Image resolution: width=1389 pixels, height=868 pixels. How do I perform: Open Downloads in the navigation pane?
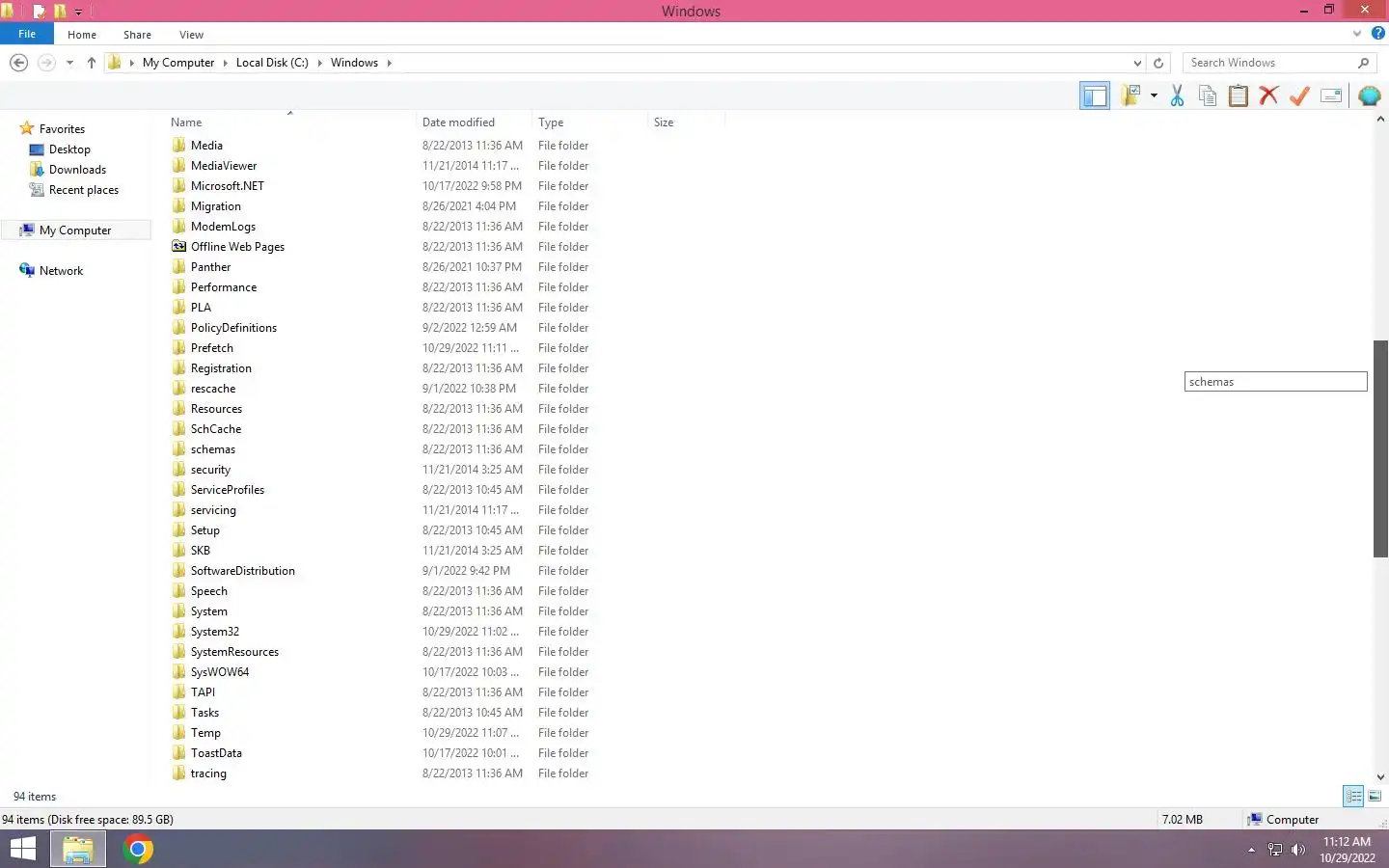tap(77, 170)
